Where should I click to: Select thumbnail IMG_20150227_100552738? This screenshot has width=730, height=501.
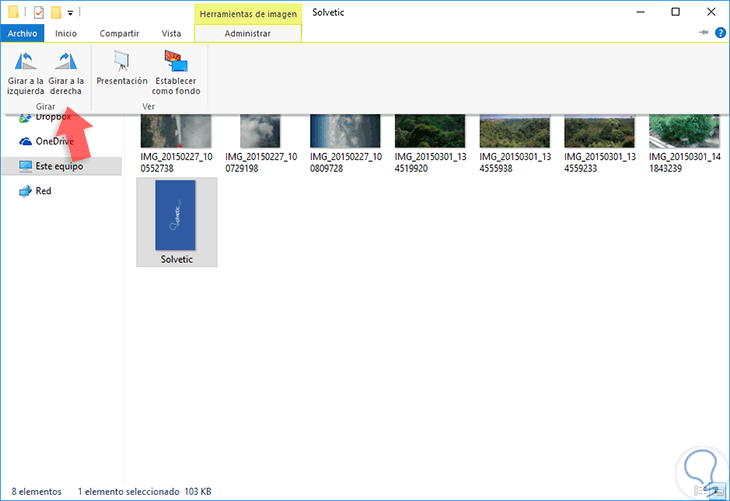pos(176,131)
